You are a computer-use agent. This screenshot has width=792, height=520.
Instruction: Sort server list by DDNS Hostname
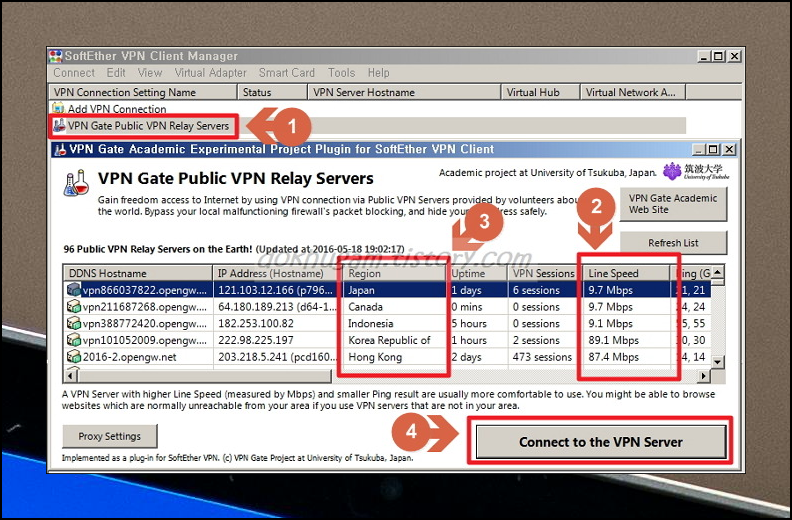[x=138, y=273]
